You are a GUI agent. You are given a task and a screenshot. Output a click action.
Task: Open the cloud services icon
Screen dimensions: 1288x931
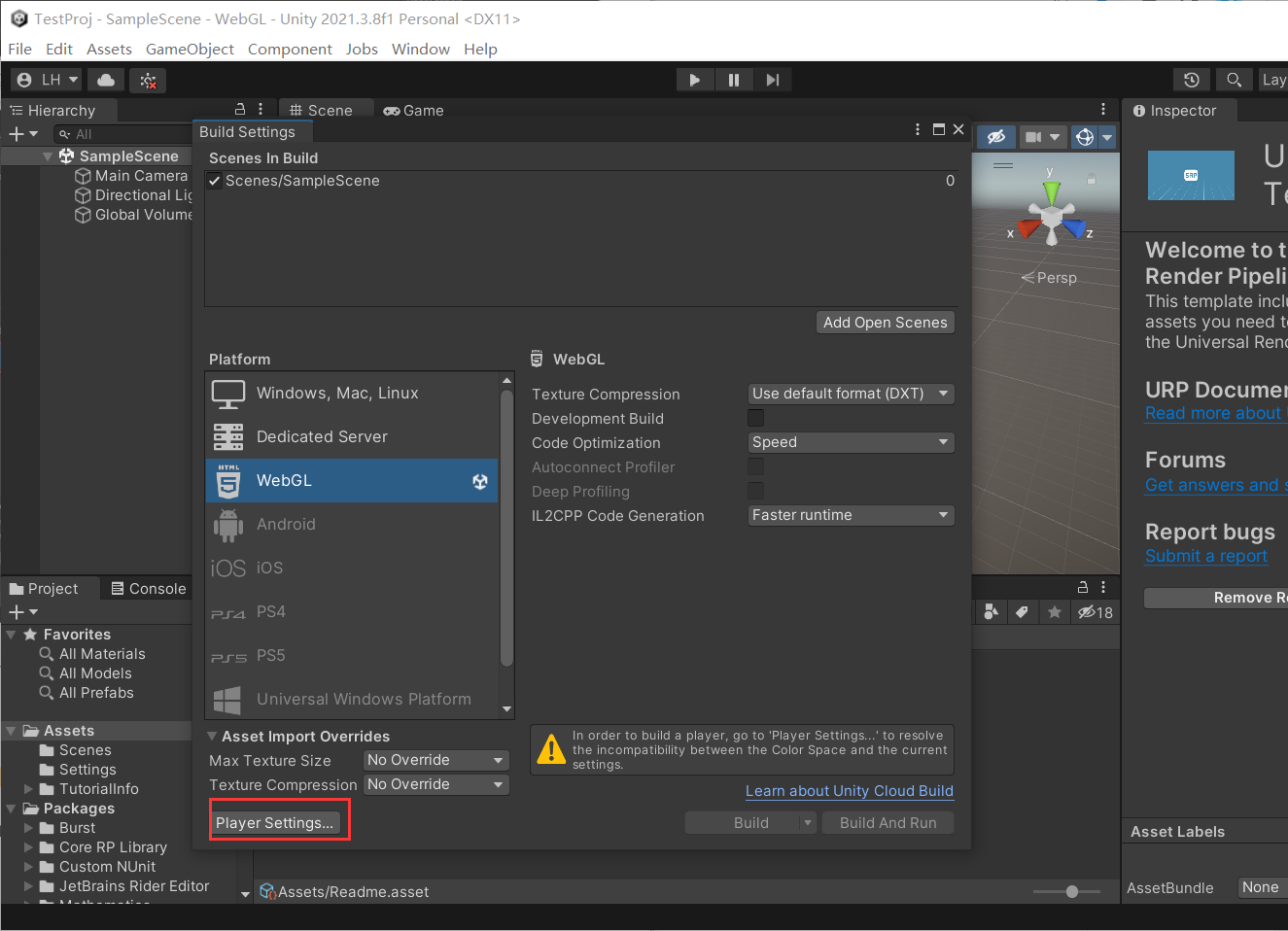[x=106, y=80]
